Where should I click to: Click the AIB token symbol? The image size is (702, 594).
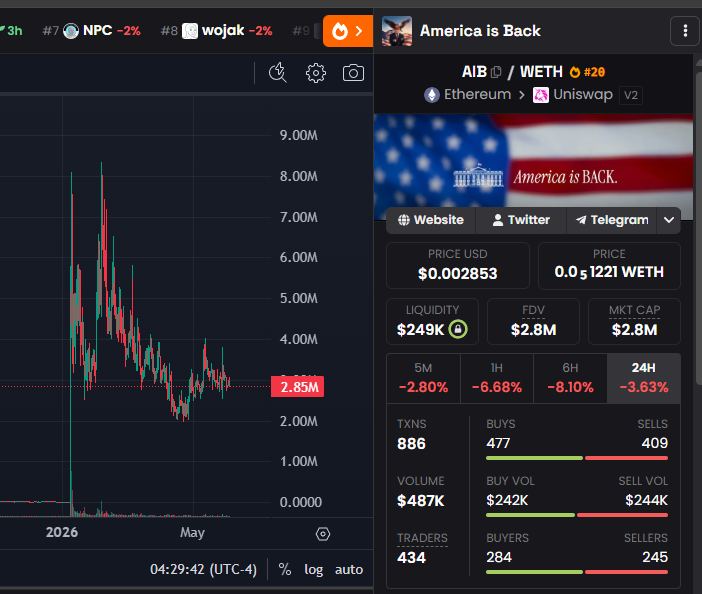click(x=474, y=72)
